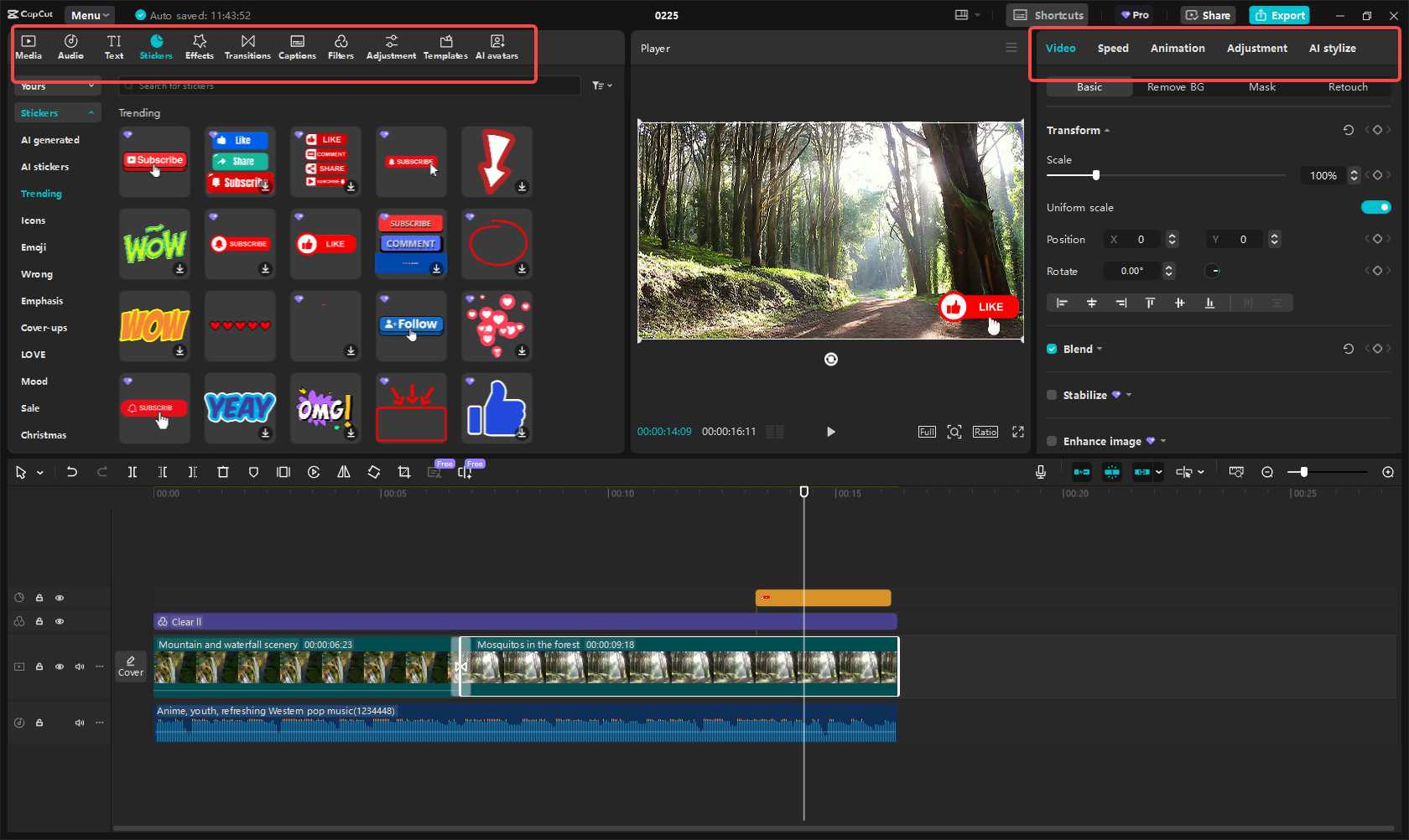This screenshot has width=1409, height=840.
Task: Select the Split tool in the timeline toolbar
Action: 133,472
